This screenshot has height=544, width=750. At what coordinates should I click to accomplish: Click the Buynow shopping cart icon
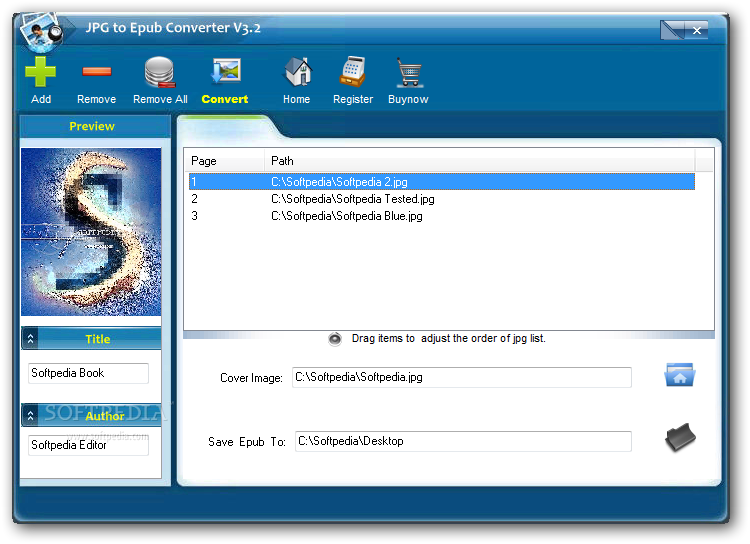point(408,72)
